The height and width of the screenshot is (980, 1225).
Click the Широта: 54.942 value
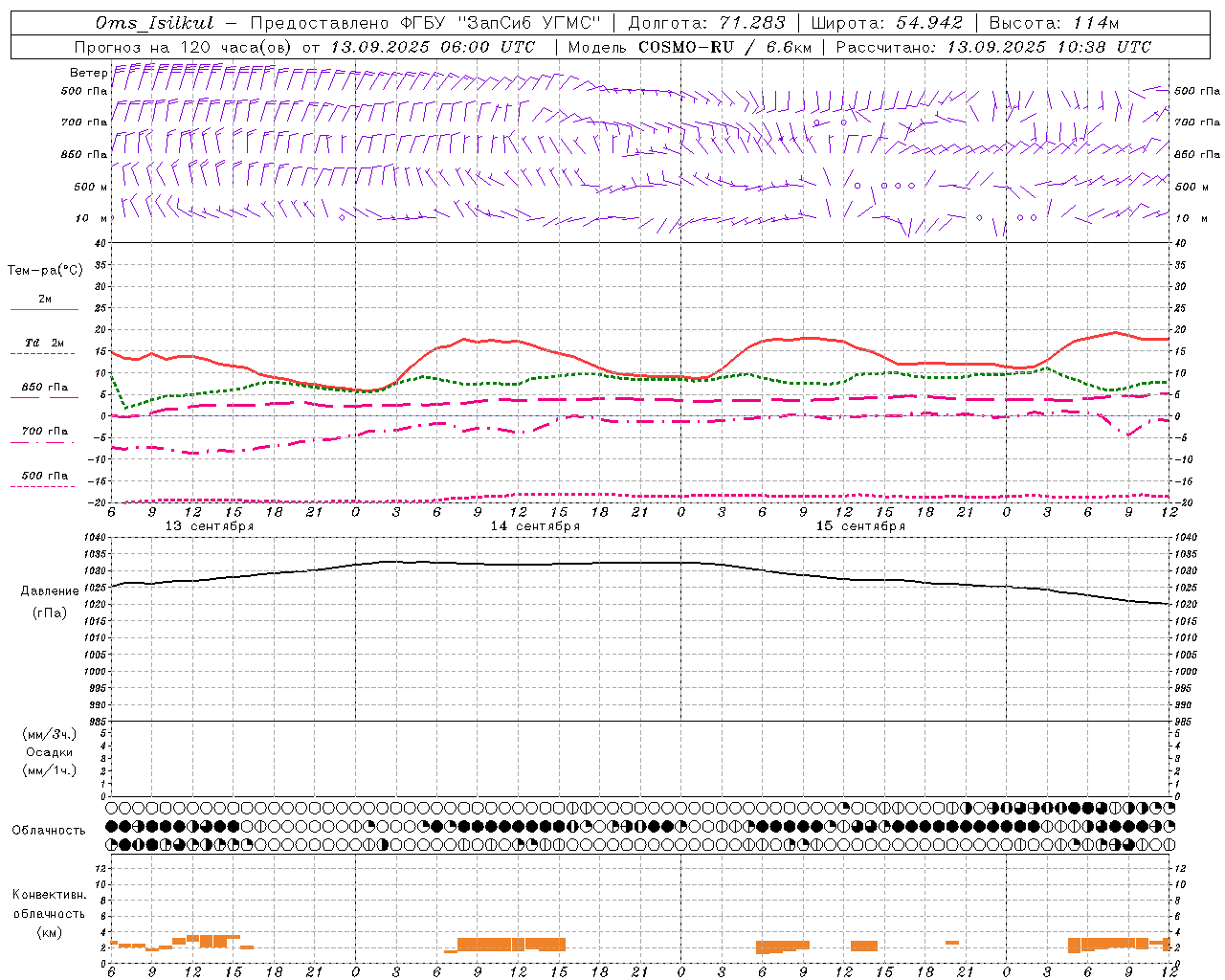click(x=886, y=23)
